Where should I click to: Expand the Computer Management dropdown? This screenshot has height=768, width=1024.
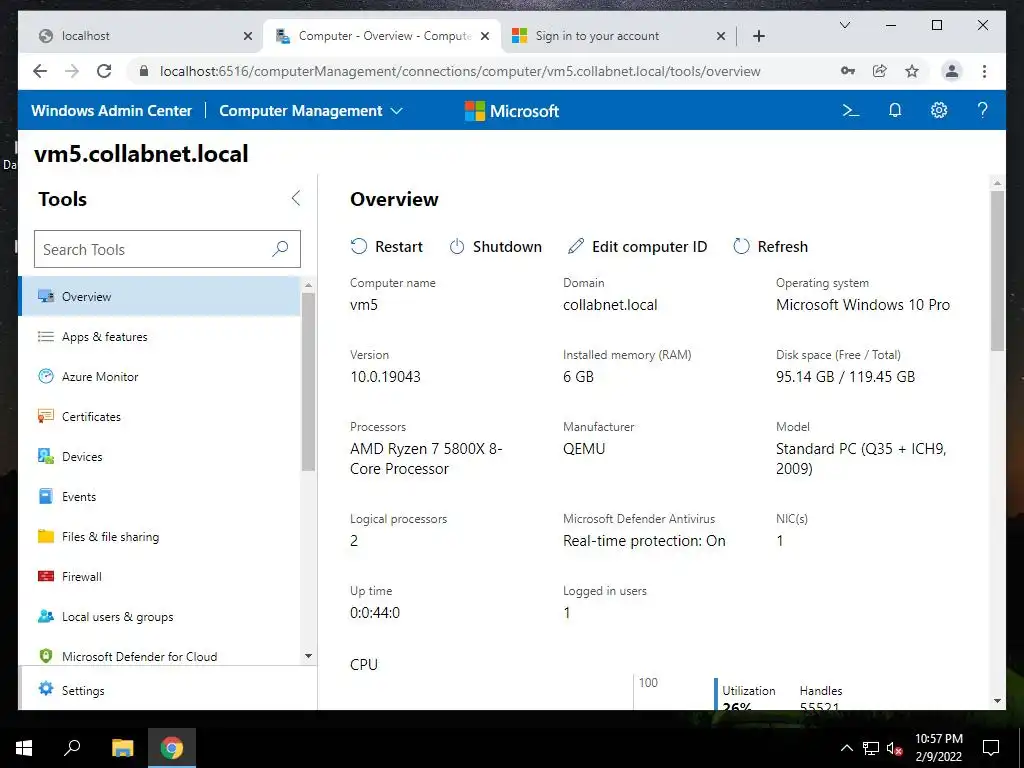396,111
